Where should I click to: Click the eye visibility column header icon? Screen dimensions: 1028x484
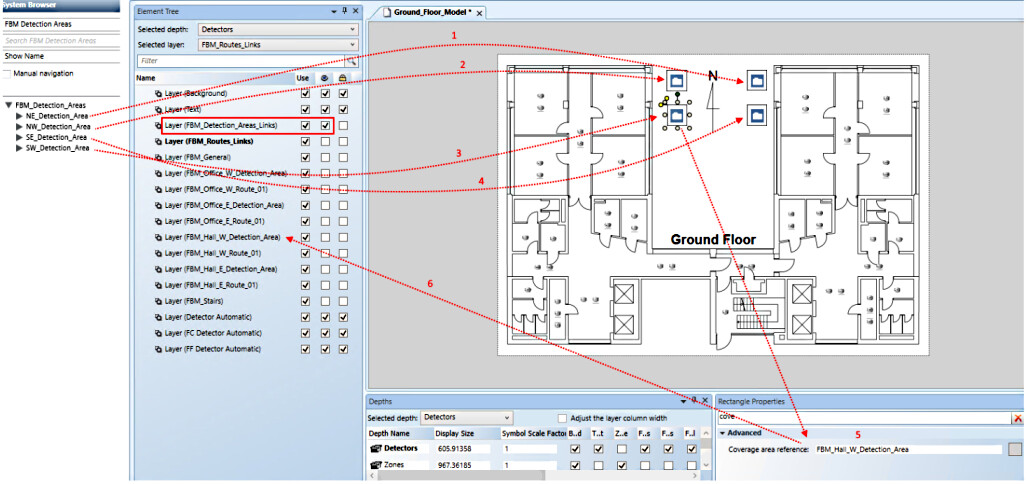pyautogui.click(x=326, y=77)
